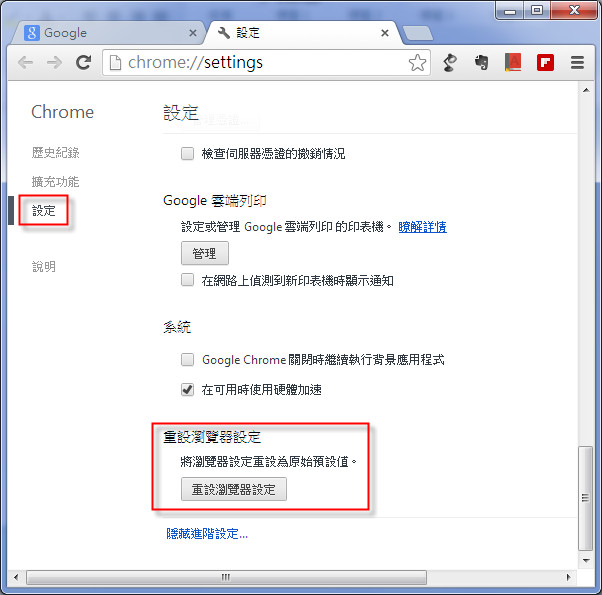Click the 將瀏覽器設定重設為原始預設值 description text

tap(268, 461)
